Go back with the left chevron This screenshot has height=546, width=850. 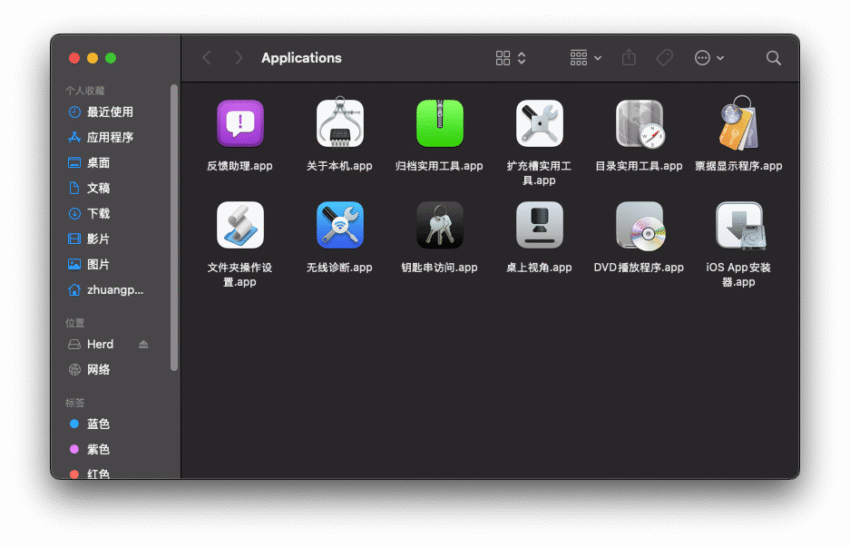pos(207,57)
